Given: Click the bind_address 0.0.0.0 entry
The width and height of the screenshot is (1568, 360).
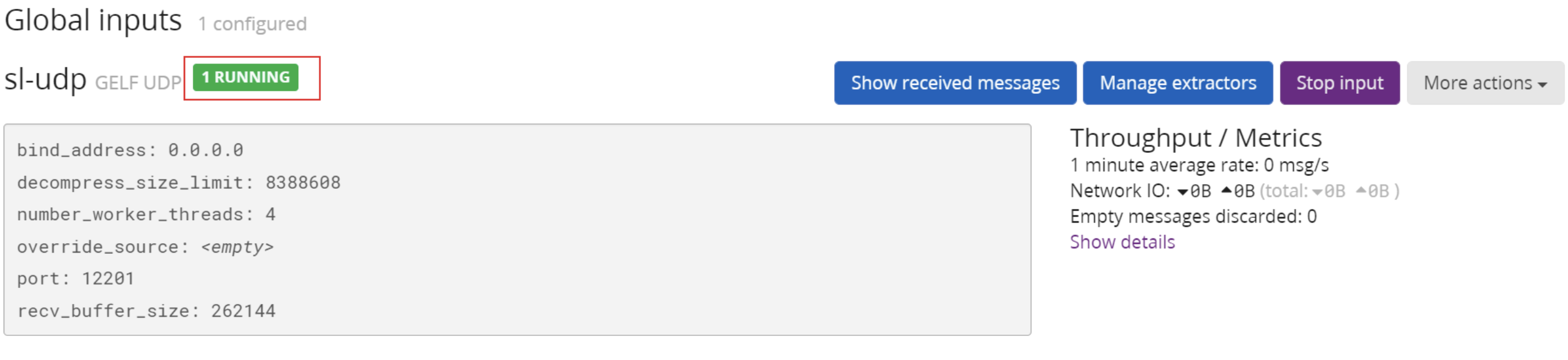Looking at the screenshot, I should point(129,149).
